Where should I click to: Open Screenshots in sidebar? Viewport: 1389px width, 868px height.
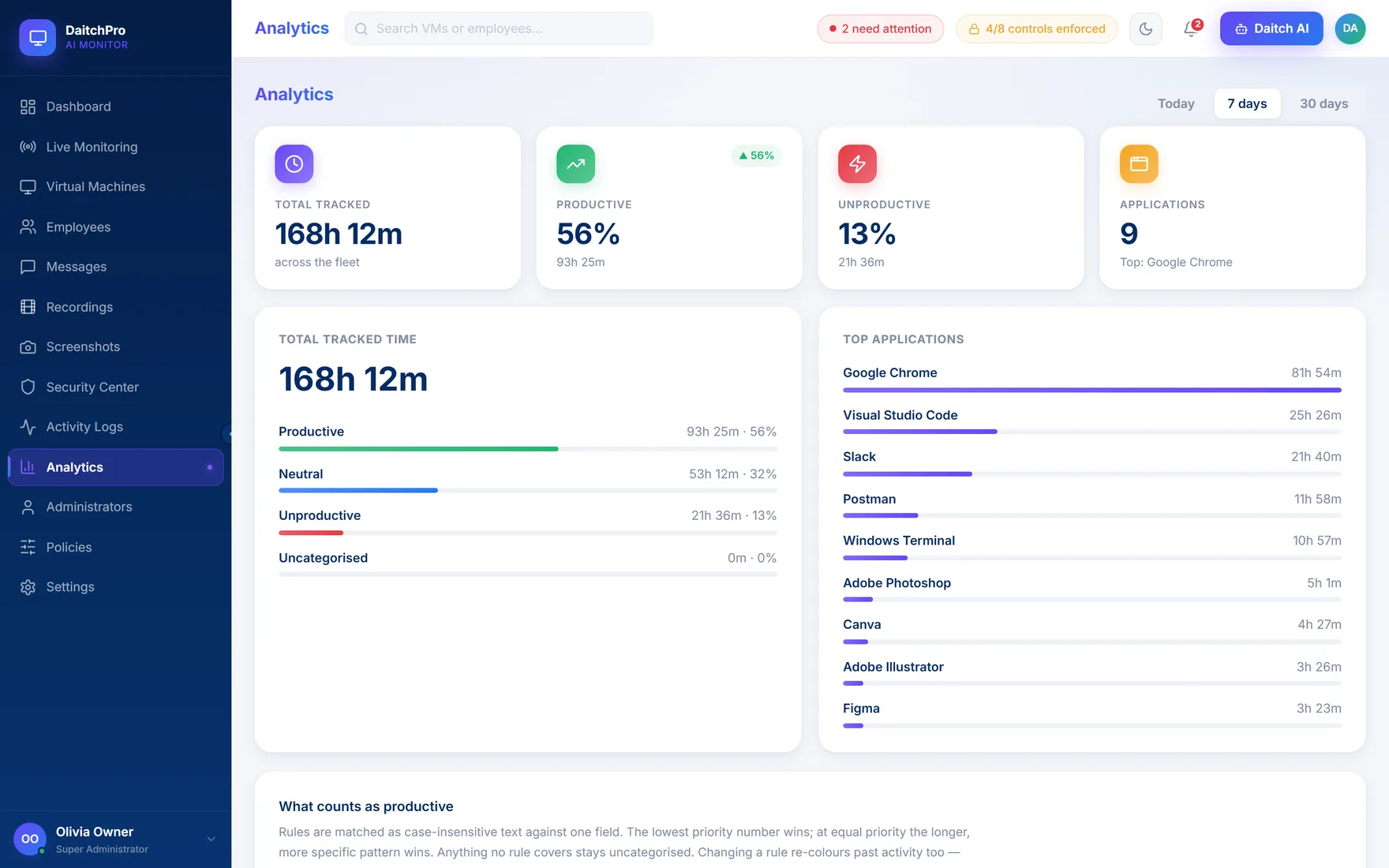[x=115, y=346]
